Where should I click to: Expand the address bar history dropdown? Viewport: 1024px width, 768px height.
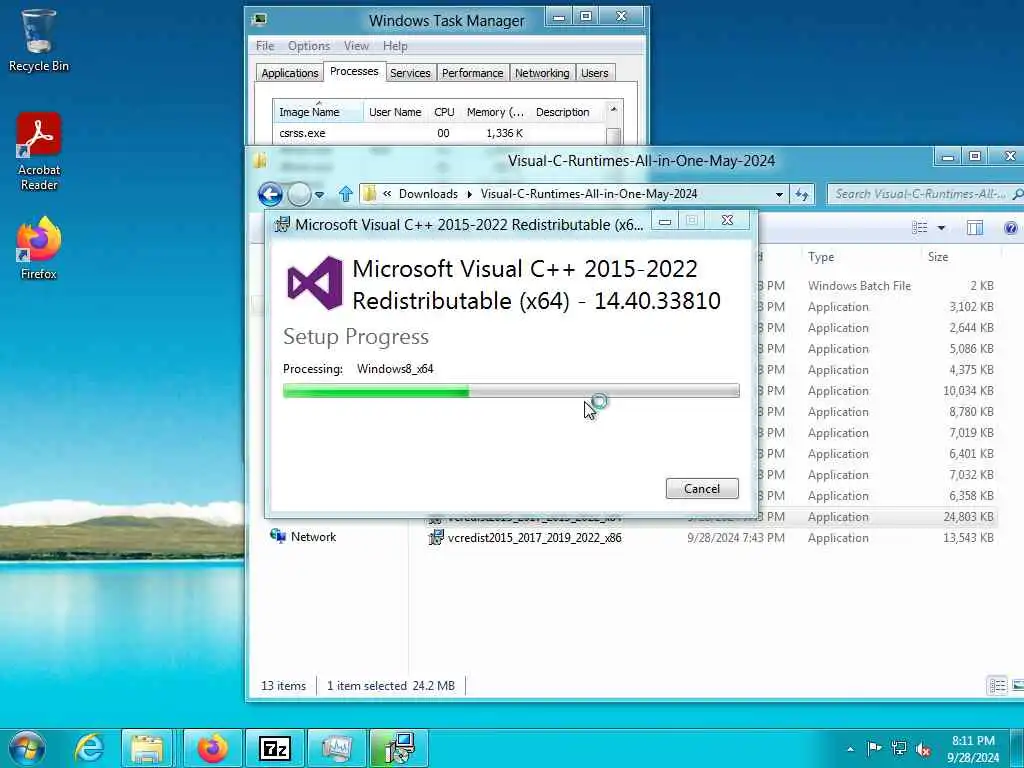point(779,195)
